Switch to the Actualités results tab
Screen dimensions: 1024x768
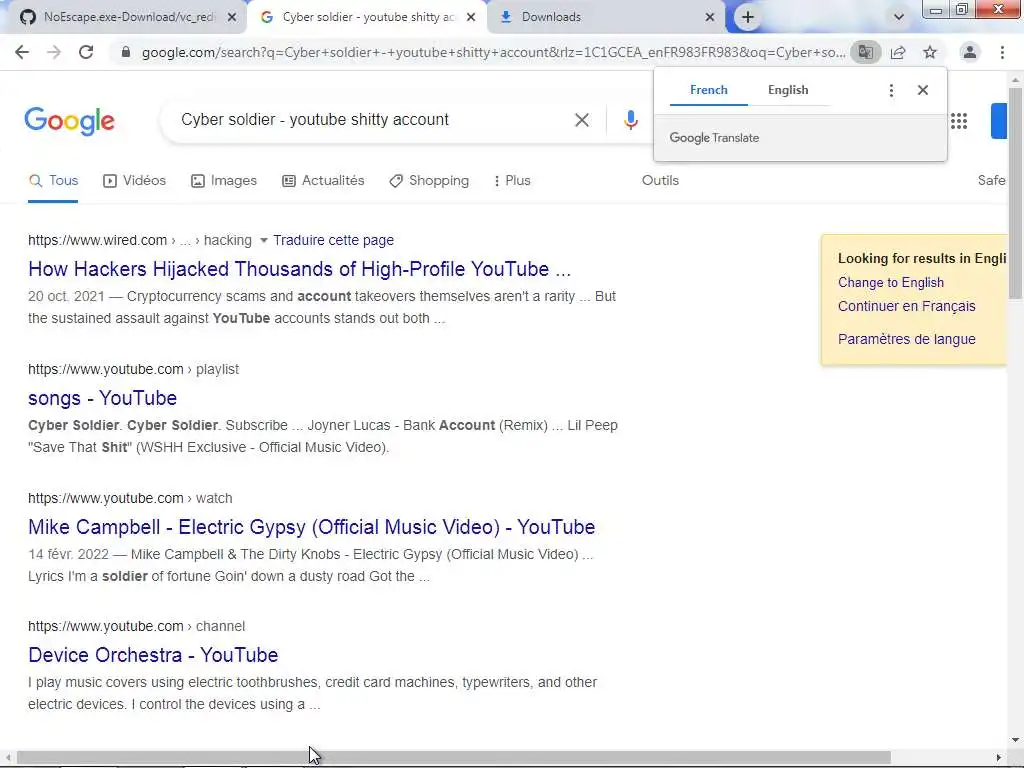click(x=323, y=181)
